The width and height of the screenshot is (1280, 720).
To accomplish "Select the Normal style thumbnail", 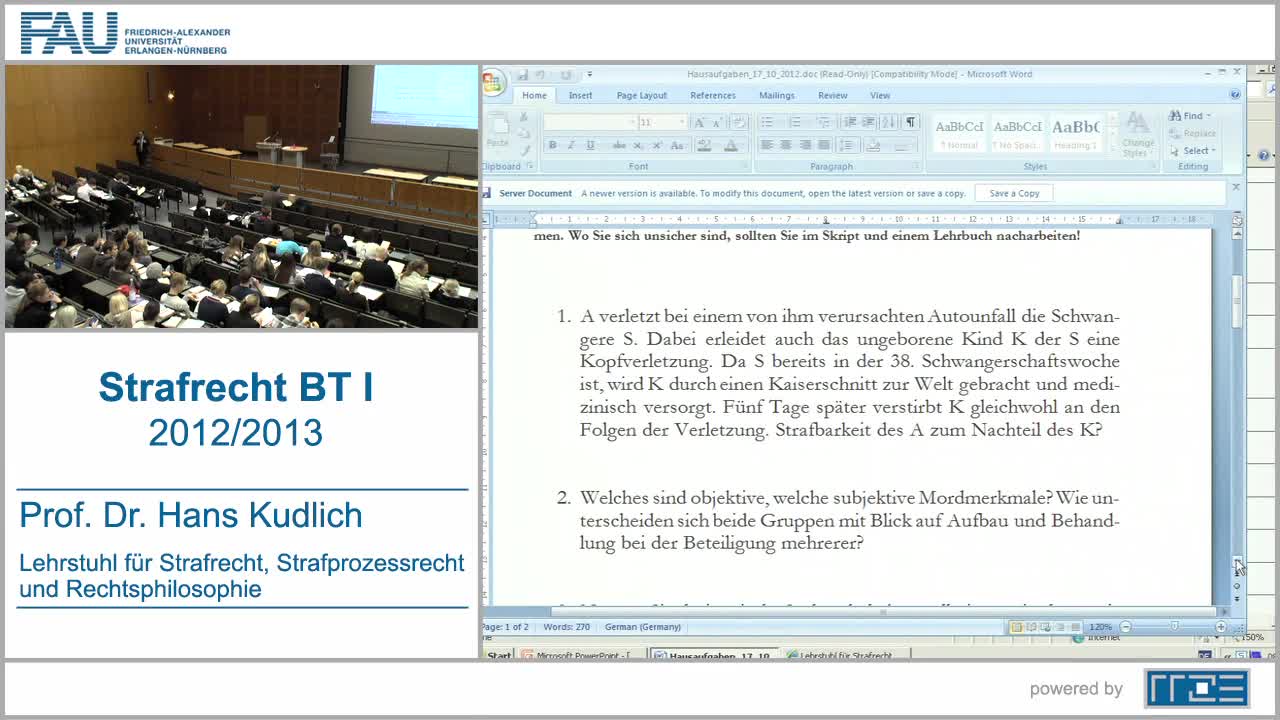I will click(958, 130).
